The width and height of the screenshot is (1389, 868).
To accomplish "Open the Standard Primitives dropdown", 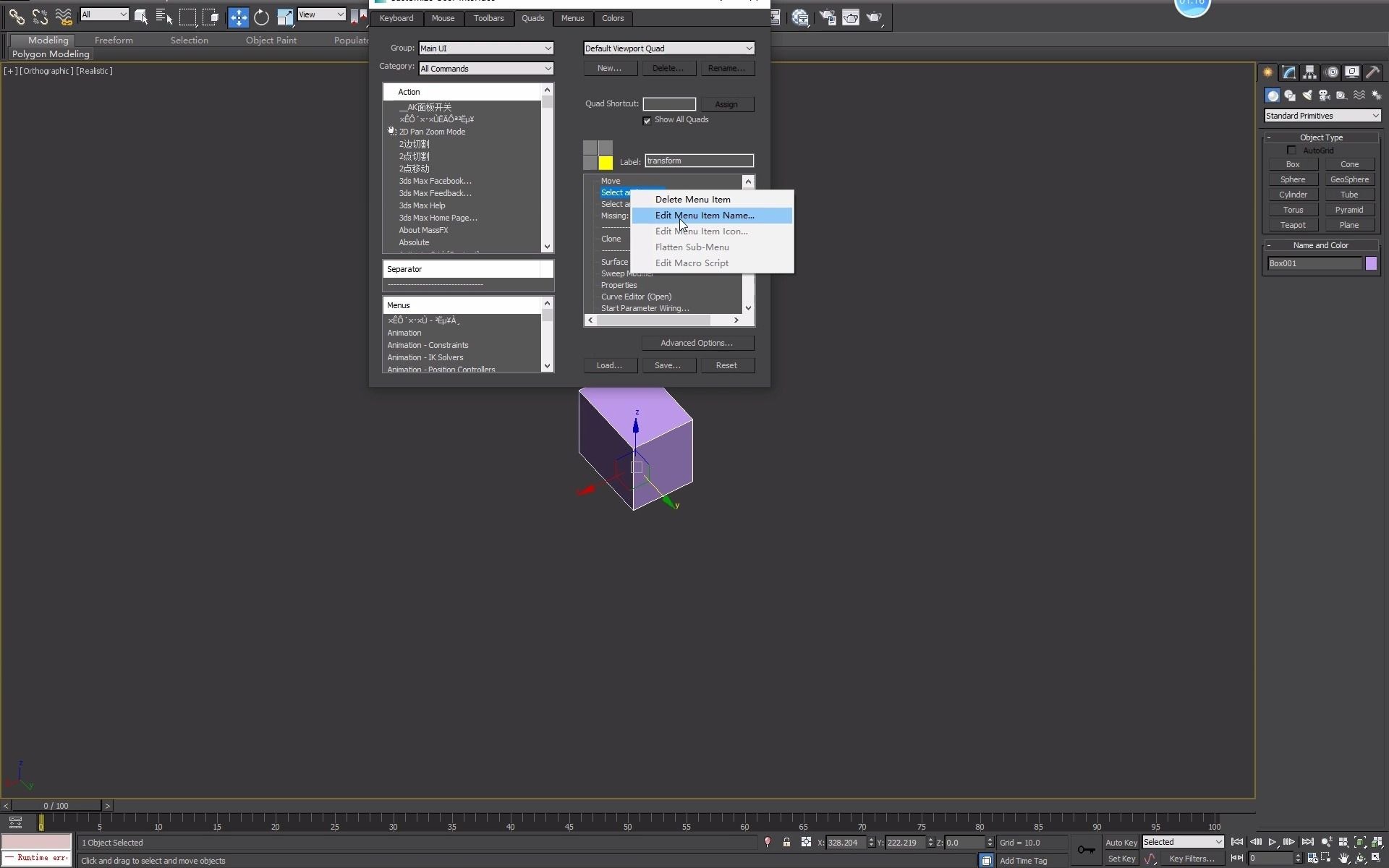I will pos(1322,116).
